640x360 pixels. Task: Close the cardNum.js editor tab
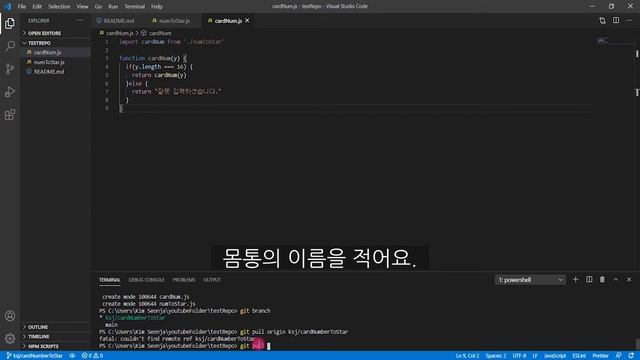coord(247,20)
